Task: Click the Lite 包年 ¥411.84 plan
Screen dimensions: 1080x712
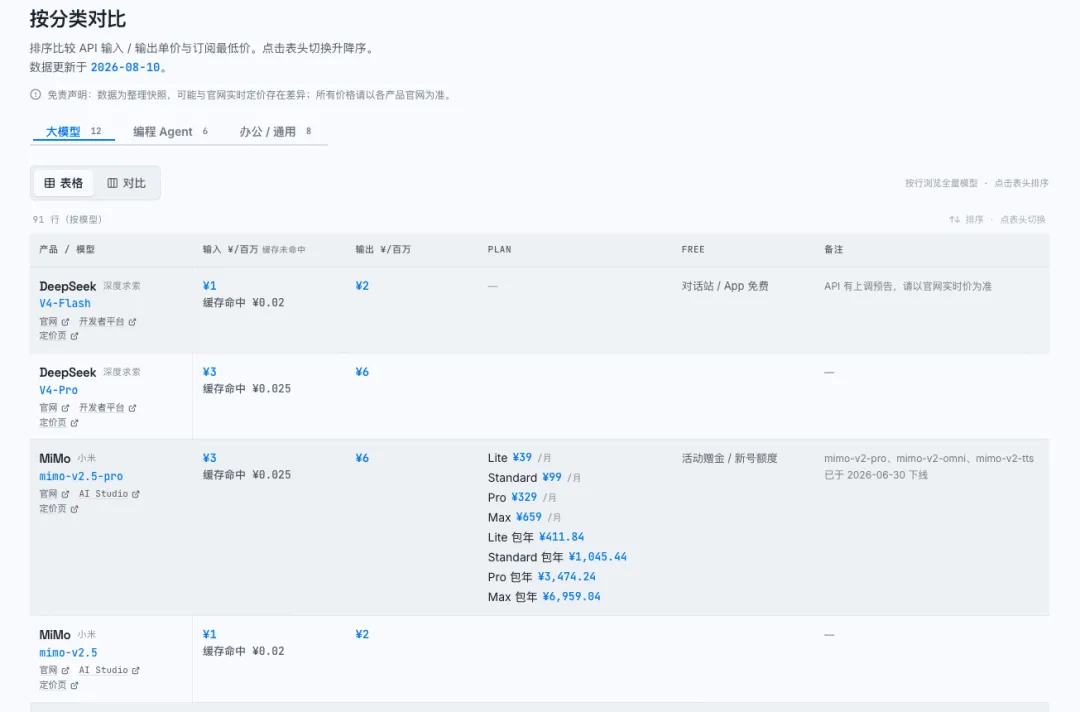Action: click(536, 537)
